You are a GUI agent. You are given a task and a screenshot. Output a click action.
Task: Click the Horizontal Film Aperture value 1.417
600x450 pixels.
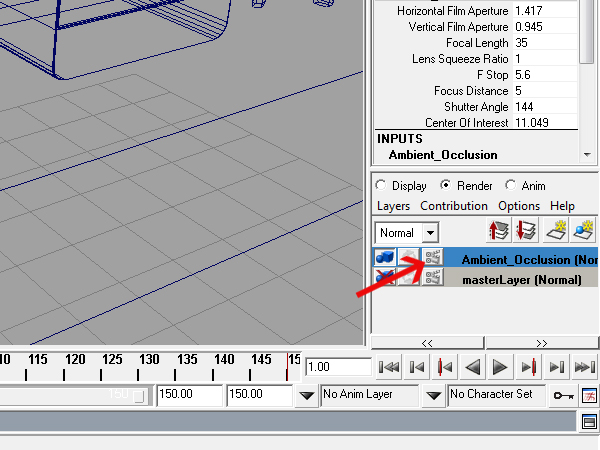click(x=545, y=11)
